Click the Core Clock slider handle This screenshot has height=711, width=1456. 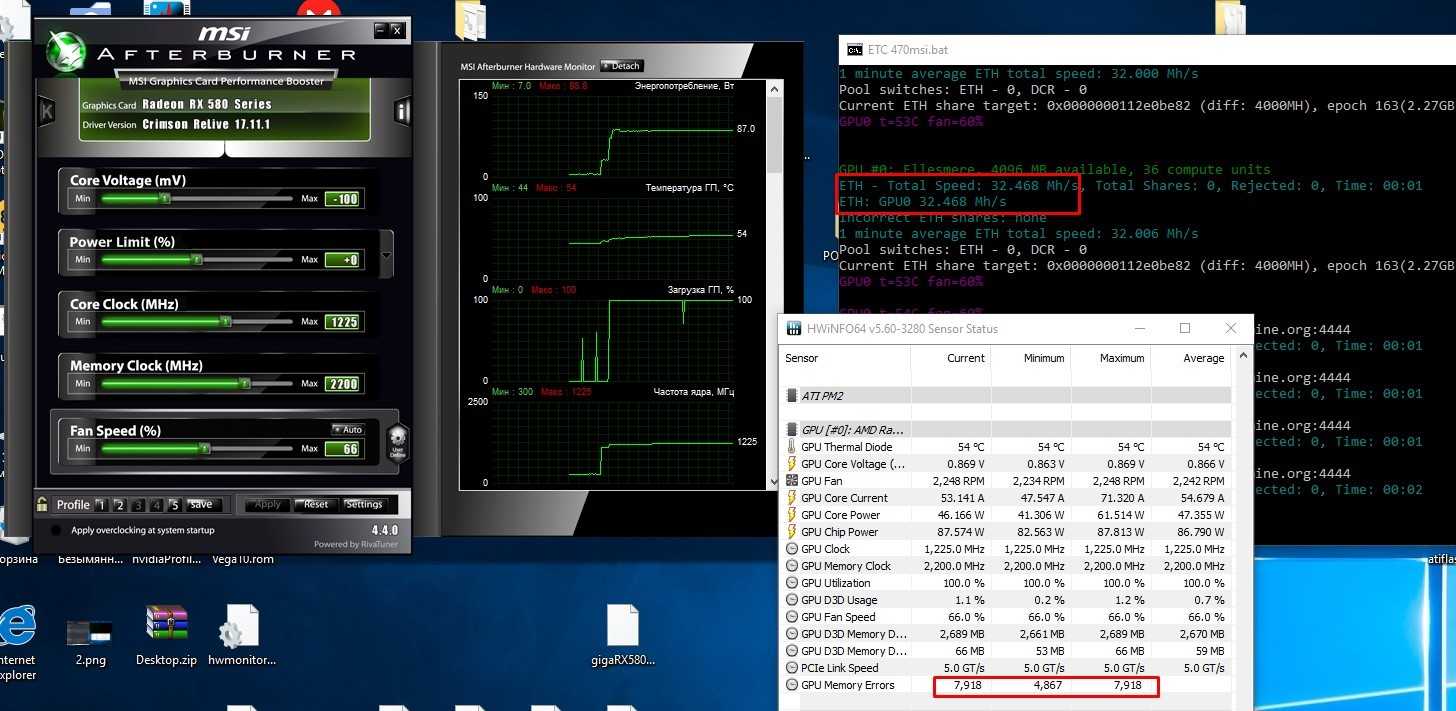pos(226,322)
